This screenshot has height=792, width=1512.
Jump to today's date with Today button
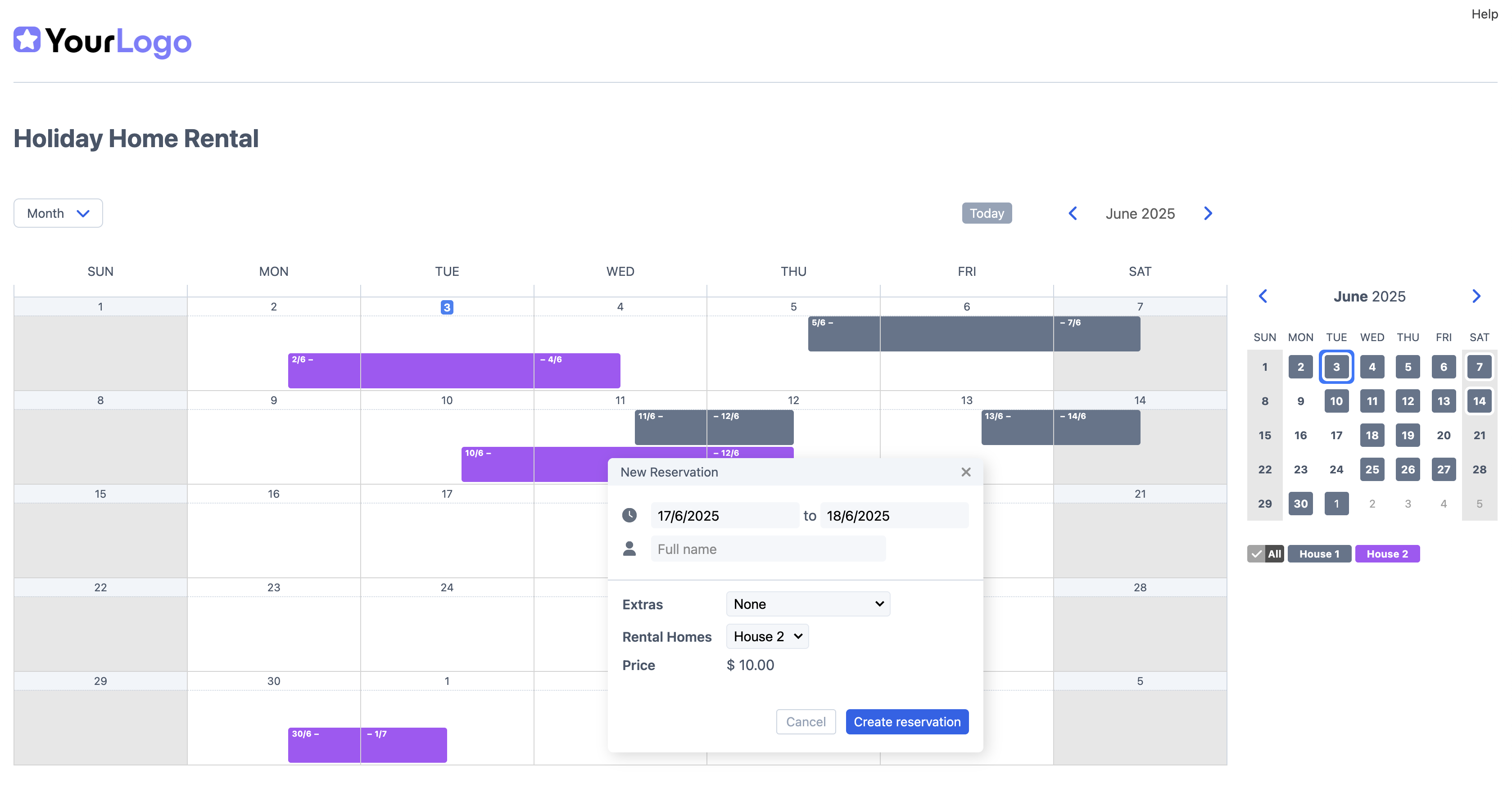pyautogui.click(x=986, y=213)
